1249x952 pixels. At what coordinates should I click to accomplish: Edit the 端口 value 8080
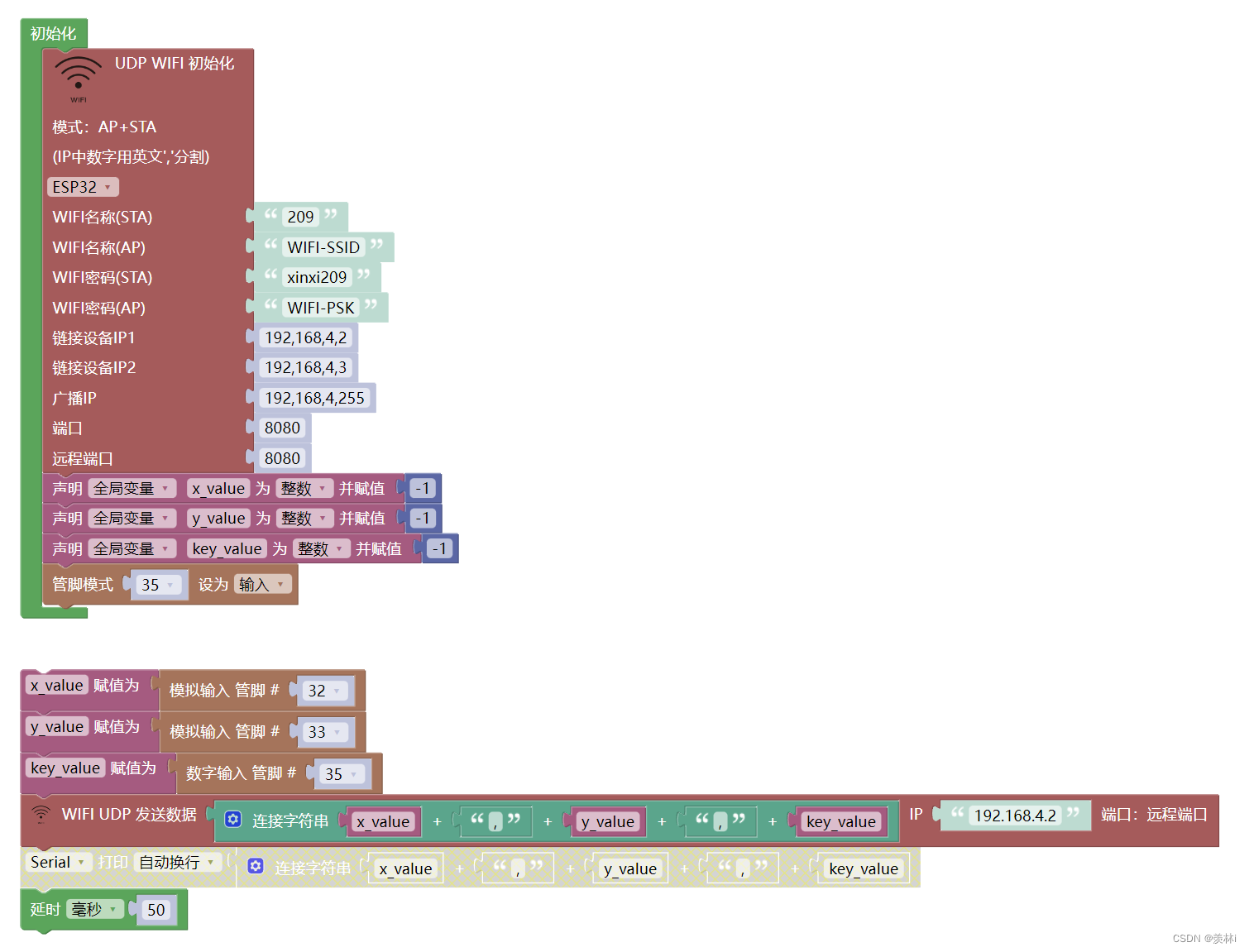pos(282,428)
